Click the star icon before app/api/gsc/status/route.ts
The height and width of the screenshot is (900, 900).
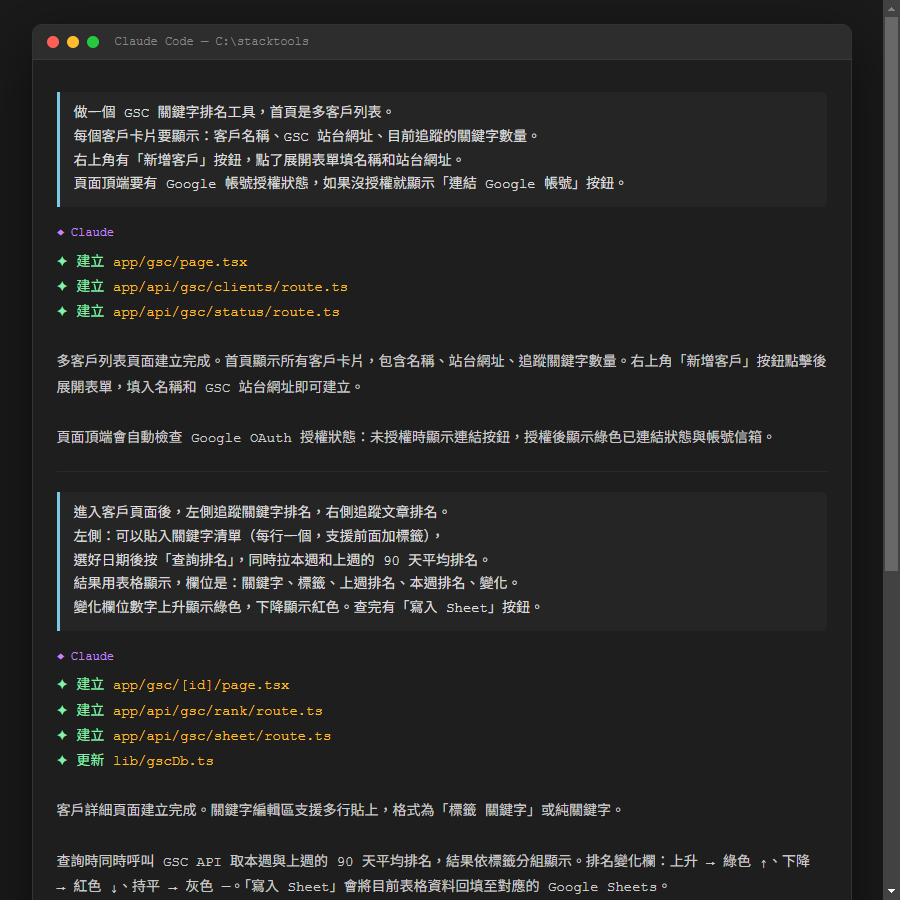62,312
